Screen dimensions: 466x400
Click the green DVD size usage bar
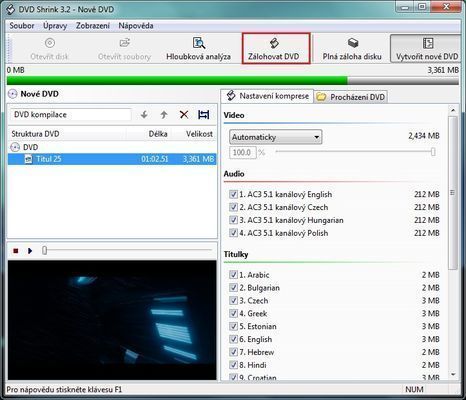[x=177, y=80]
